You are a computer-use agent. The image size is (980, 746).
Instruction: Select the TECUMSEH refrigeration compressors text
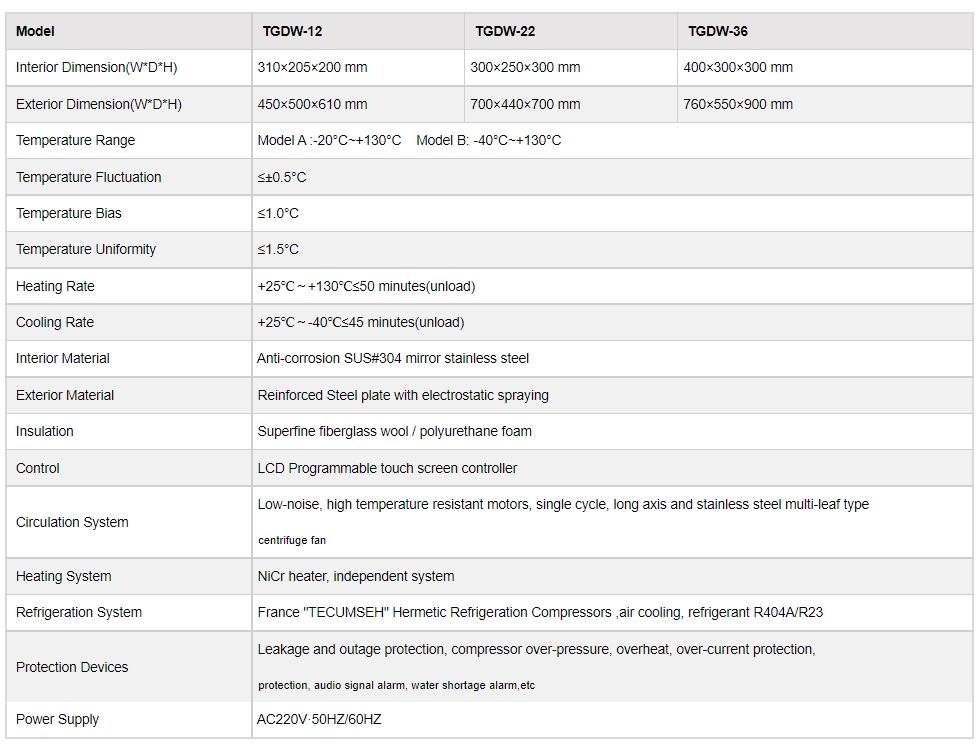coord(540,612)
